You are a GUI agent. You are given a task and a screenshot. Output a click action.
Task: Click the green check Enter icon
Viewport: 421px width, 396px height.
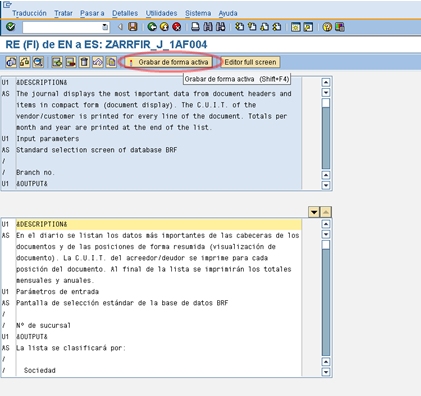[11, 27]
